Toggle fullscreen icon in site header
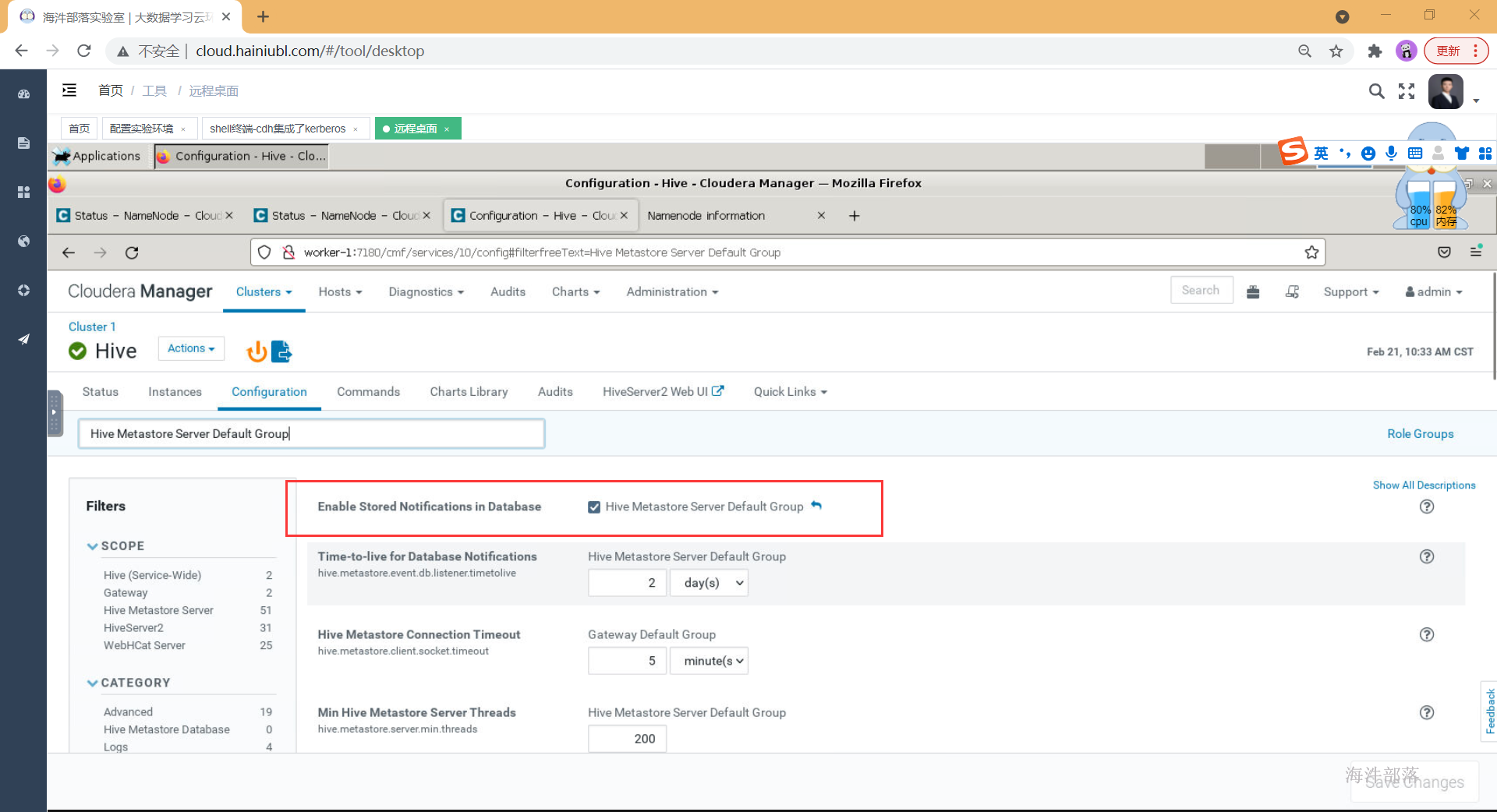The image size is (1497, 812). click(1407, 91)
